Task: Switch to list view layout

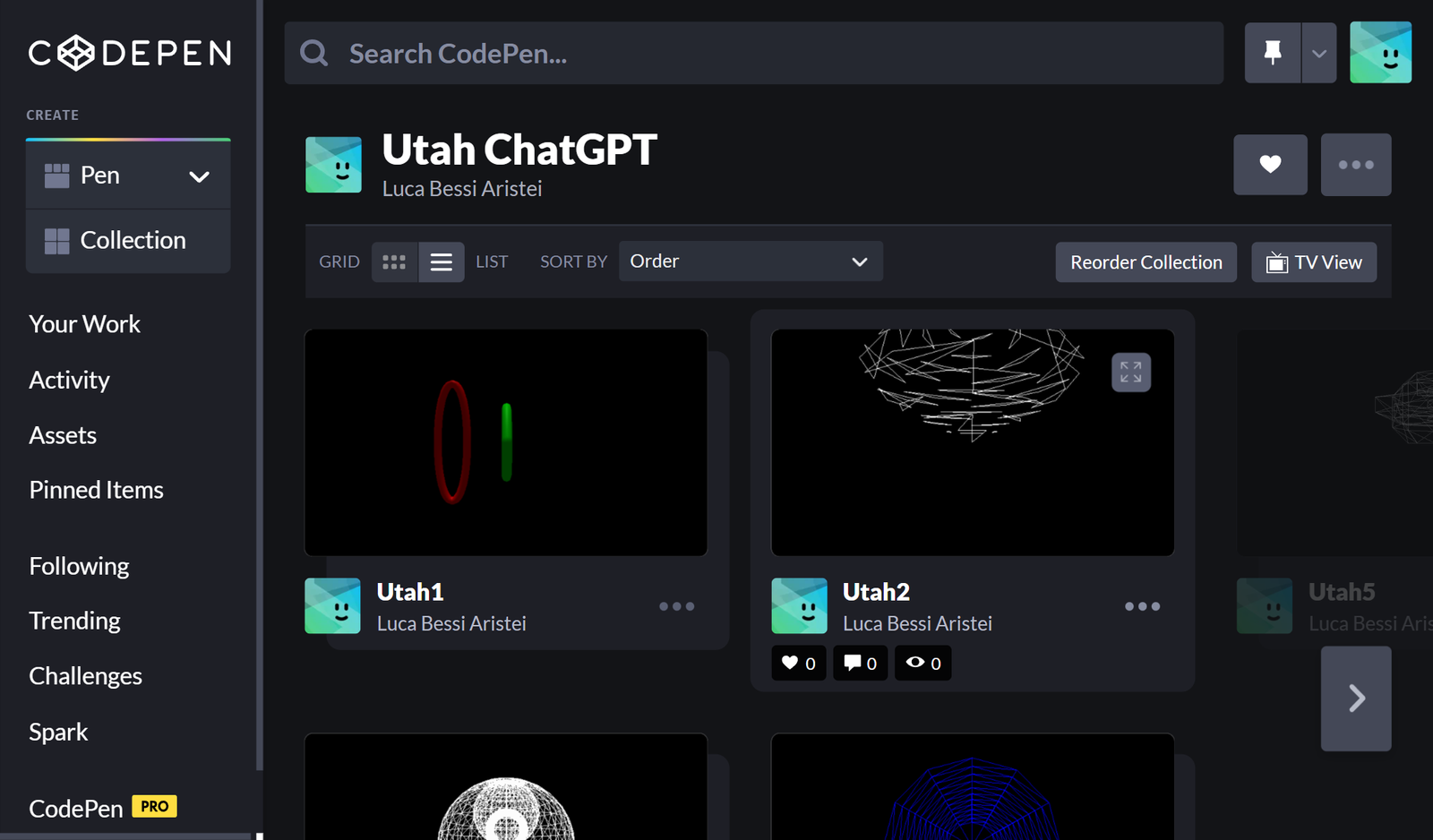Action: click(441, 262)
